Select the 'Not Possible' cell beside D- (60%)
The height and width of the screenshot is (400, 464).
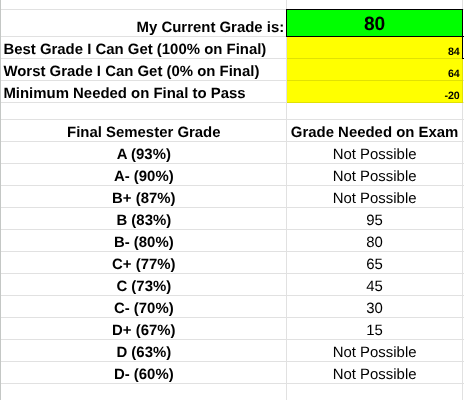(374, 373)
